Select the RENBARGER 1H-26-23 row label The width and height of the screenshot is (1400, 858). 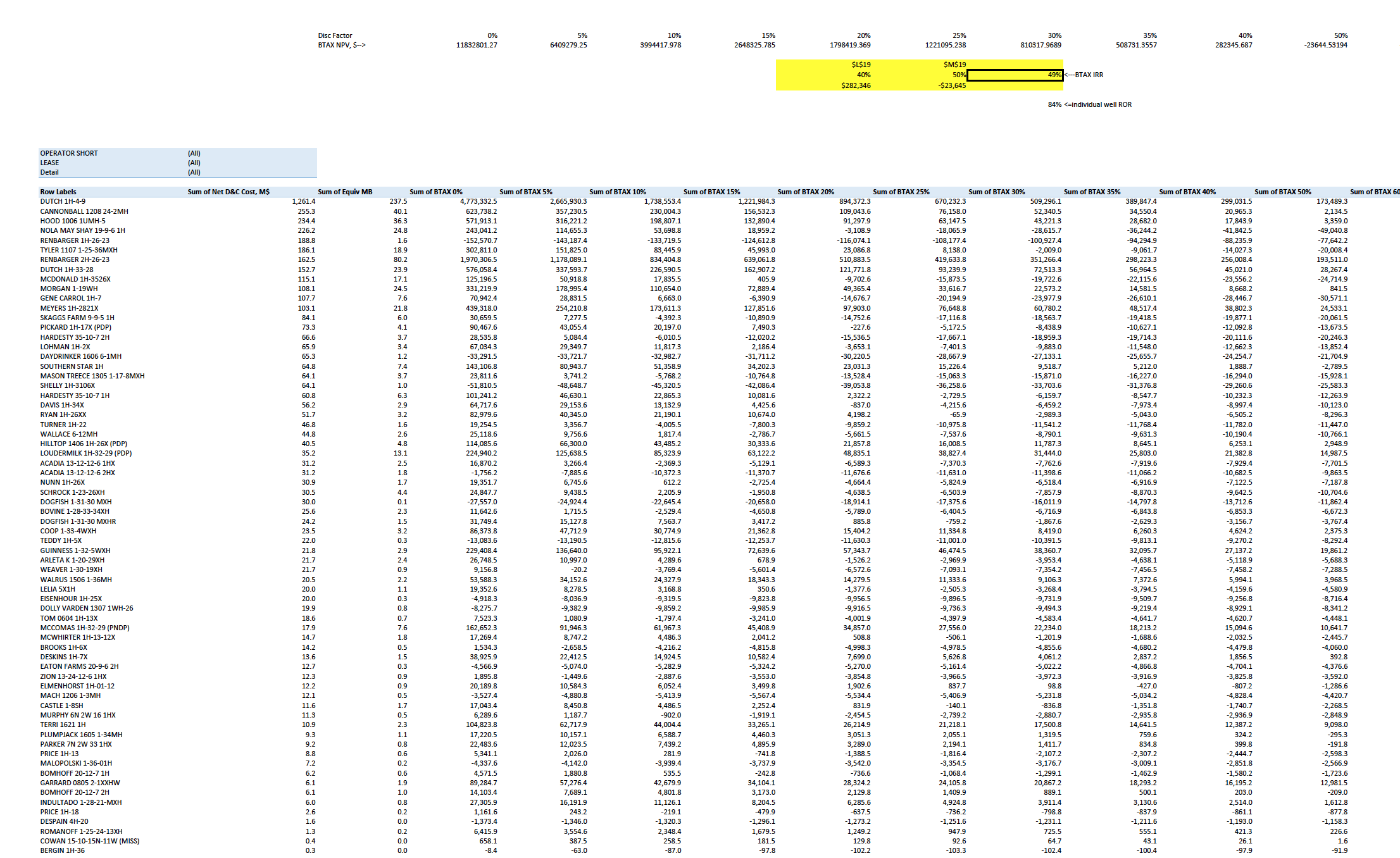click(x=75, y=240)
